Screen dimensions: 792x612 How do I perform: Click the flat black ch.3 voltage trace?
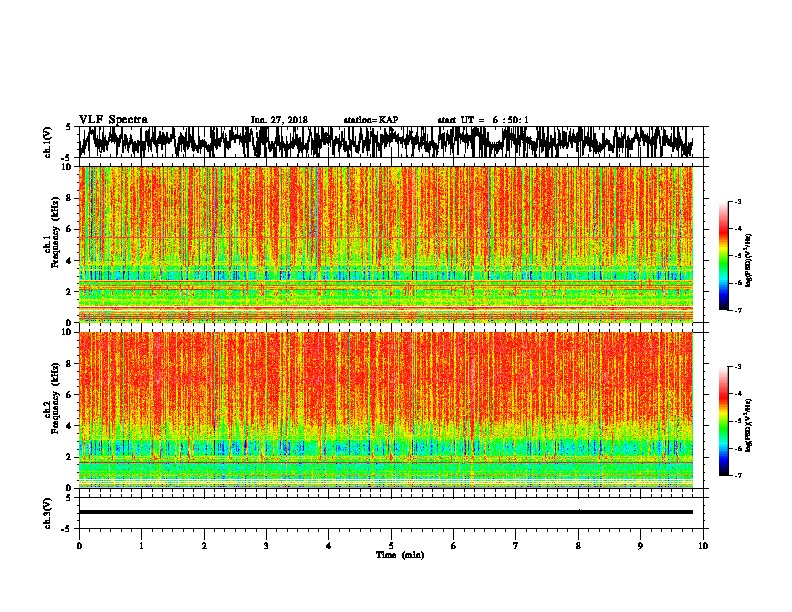386,512
